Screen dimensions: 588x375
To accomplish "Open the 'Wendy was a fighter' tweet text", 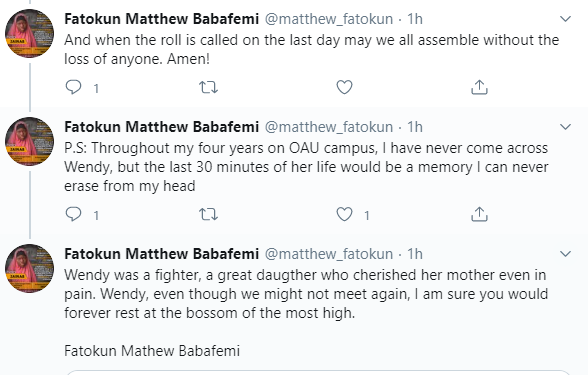I will 306,294.
